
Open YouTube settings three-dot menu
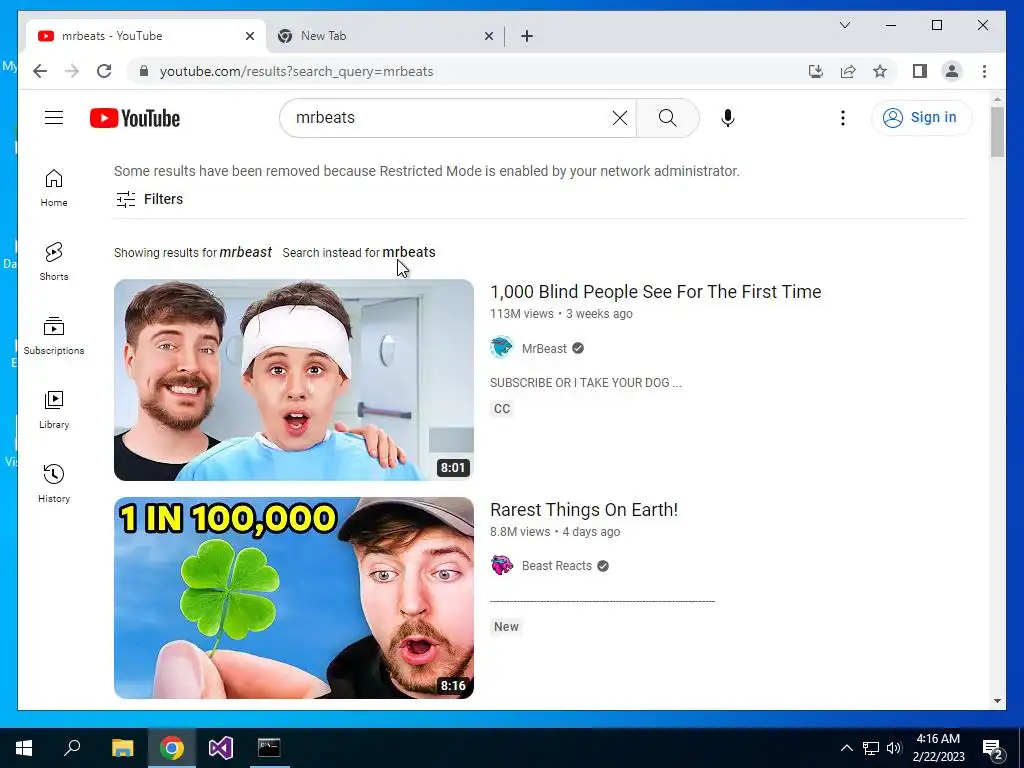pos(843,118)
